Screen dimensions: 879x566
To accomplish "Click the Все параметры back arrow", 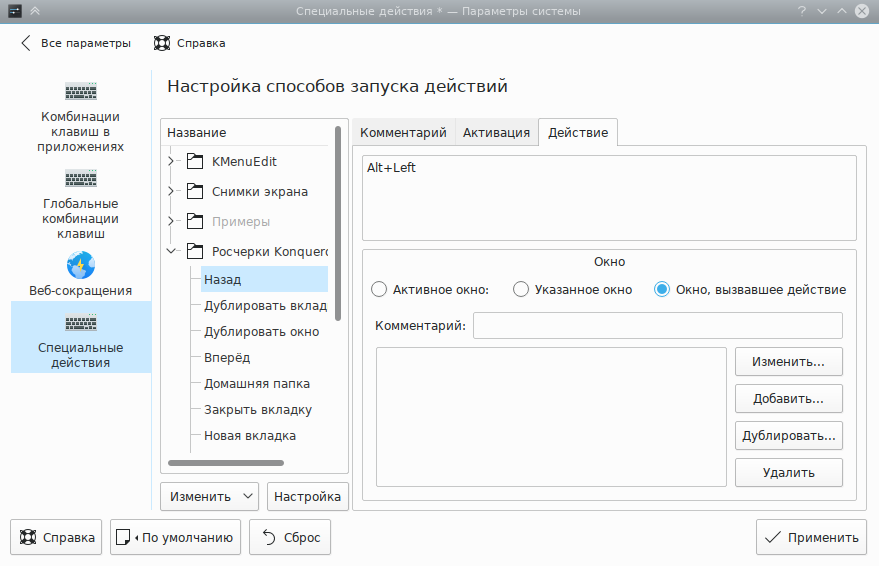I will coord(26,43).
